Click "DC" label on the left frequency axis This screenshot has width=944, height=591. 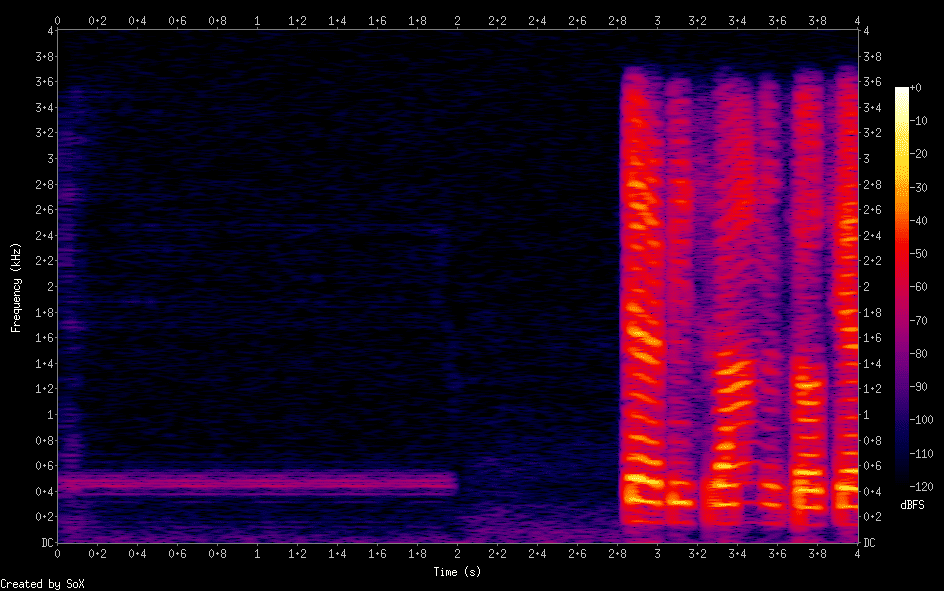[x=47, y=543]
